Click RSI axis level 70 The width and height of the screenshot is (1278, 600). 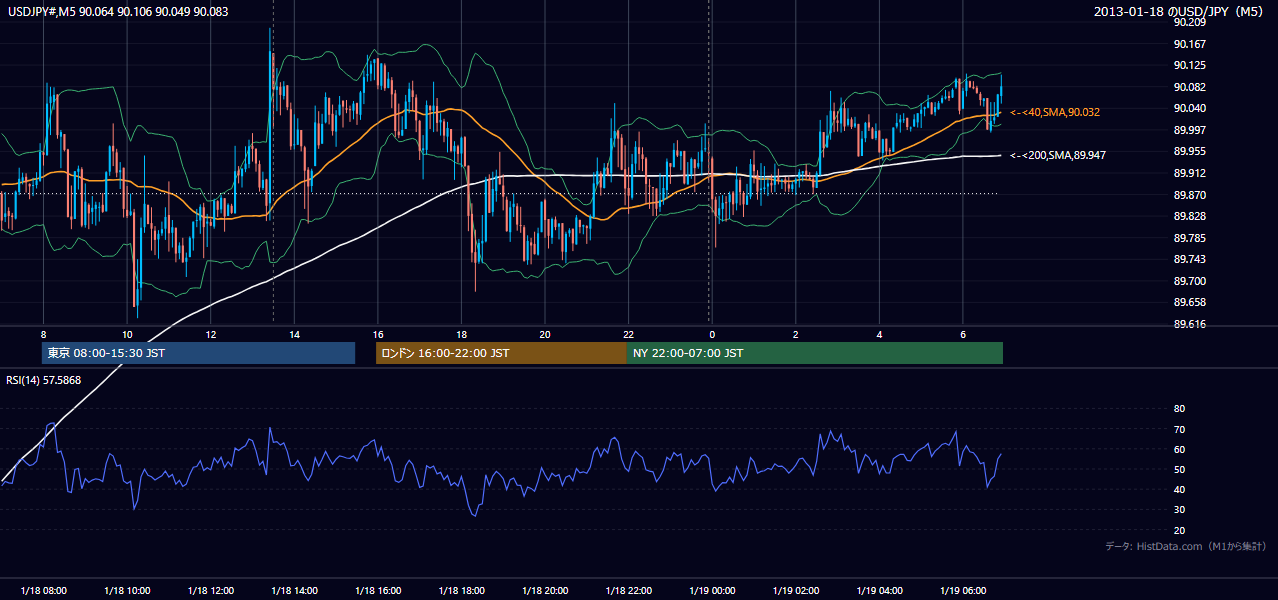pos(1179,430)
